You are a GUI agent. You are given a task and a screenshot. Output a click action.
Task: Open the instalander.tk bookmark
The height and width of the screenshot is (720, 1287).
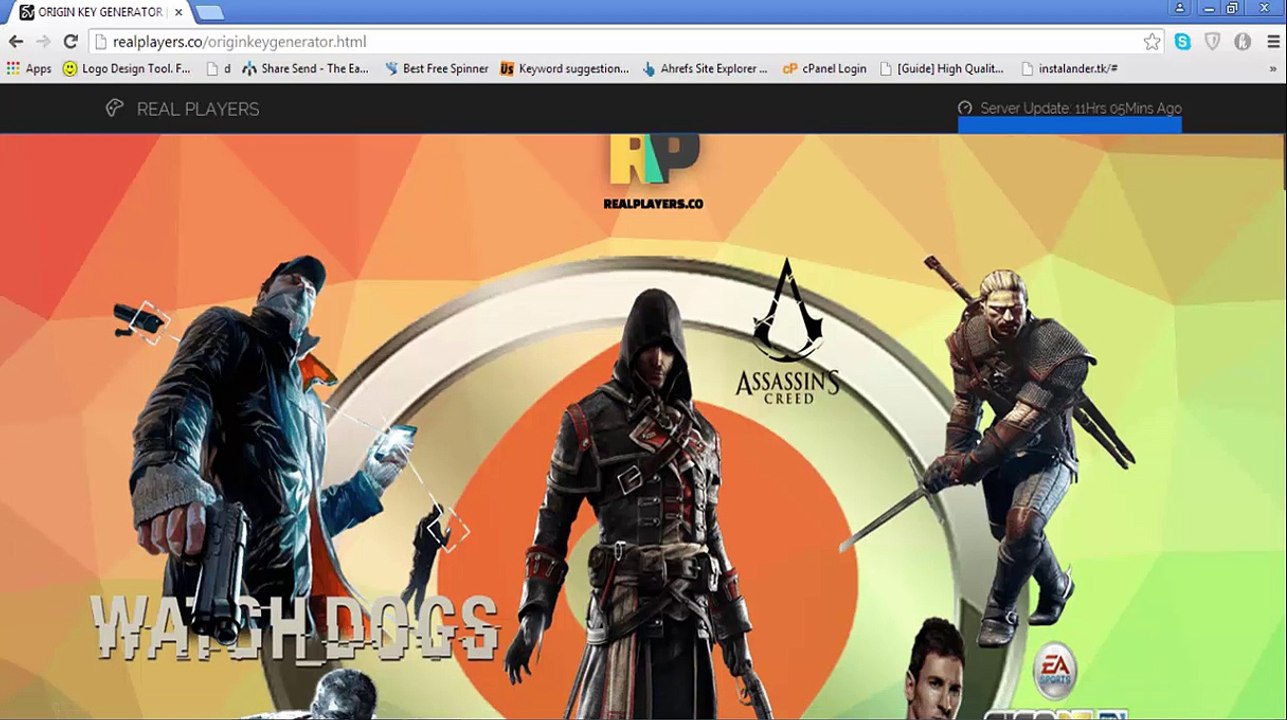point(1069,69)
